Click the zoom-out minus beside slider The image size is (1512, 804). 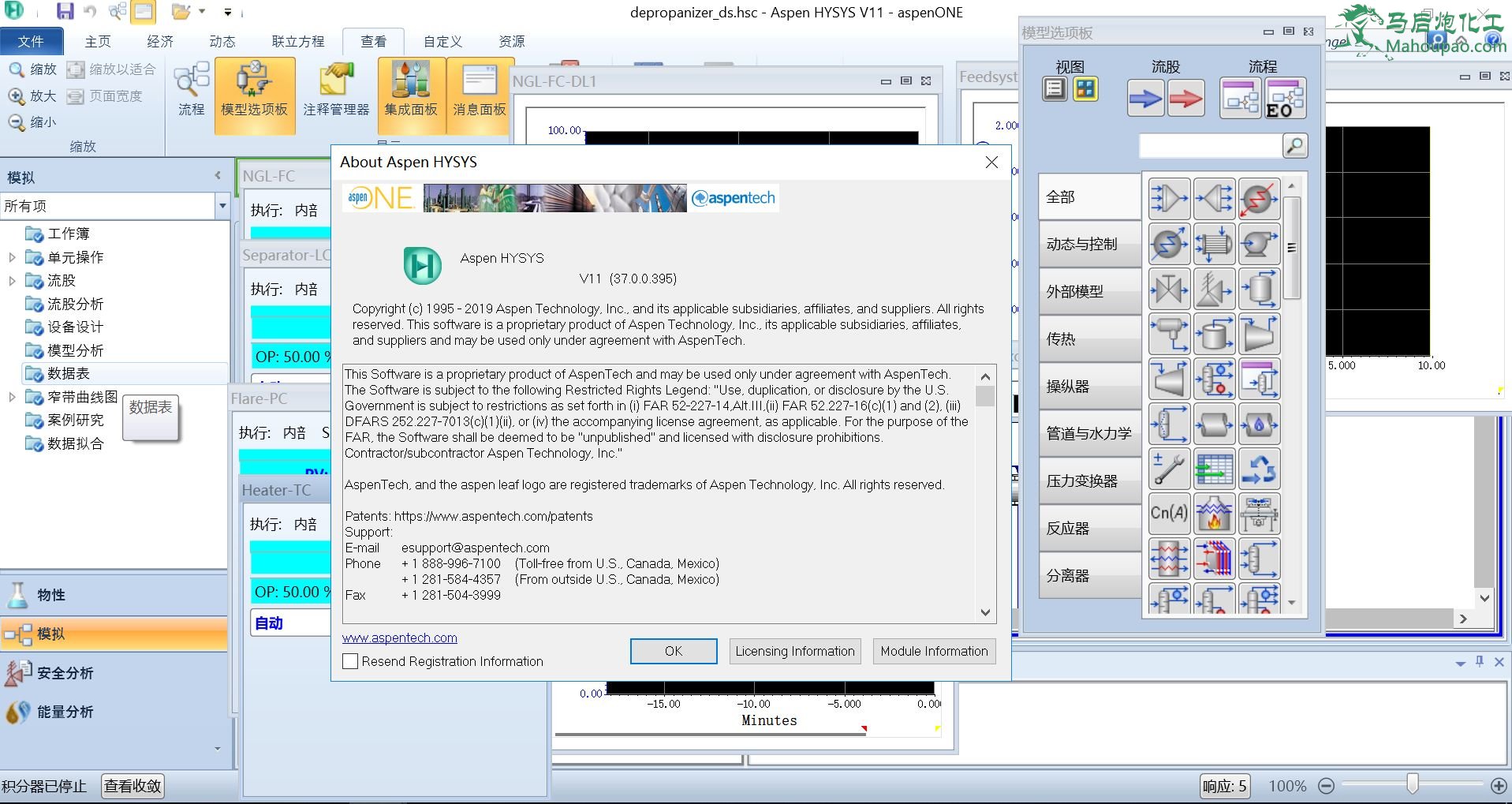pos(1326,786)
